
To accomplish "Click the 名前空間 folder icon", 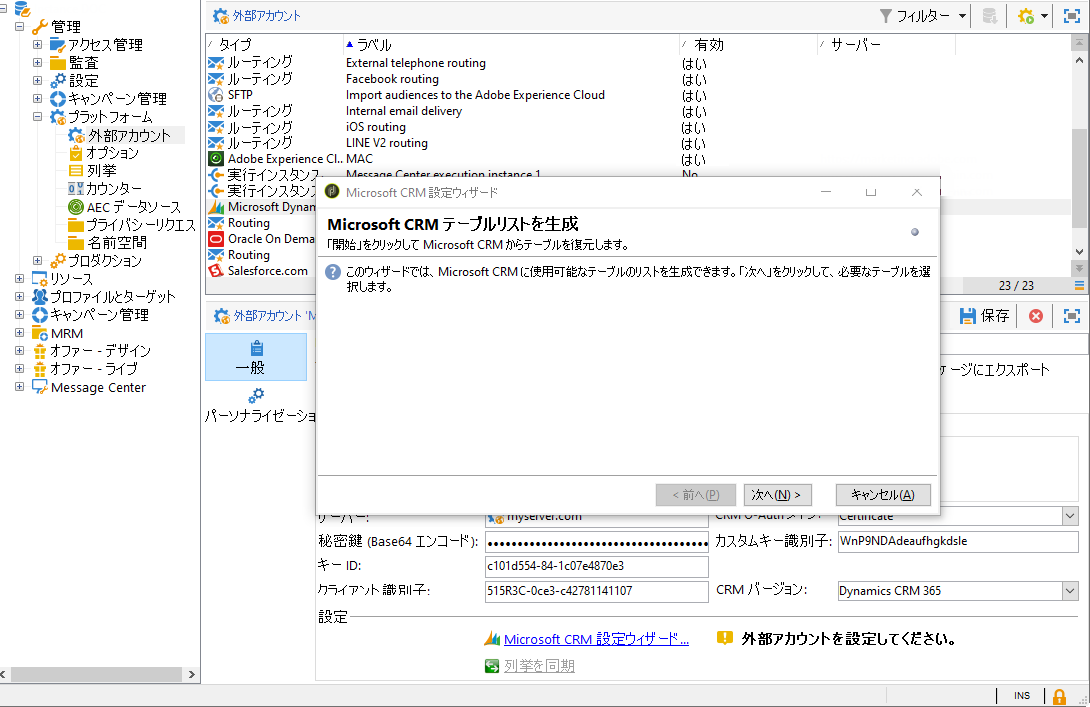I will point(76,243).
